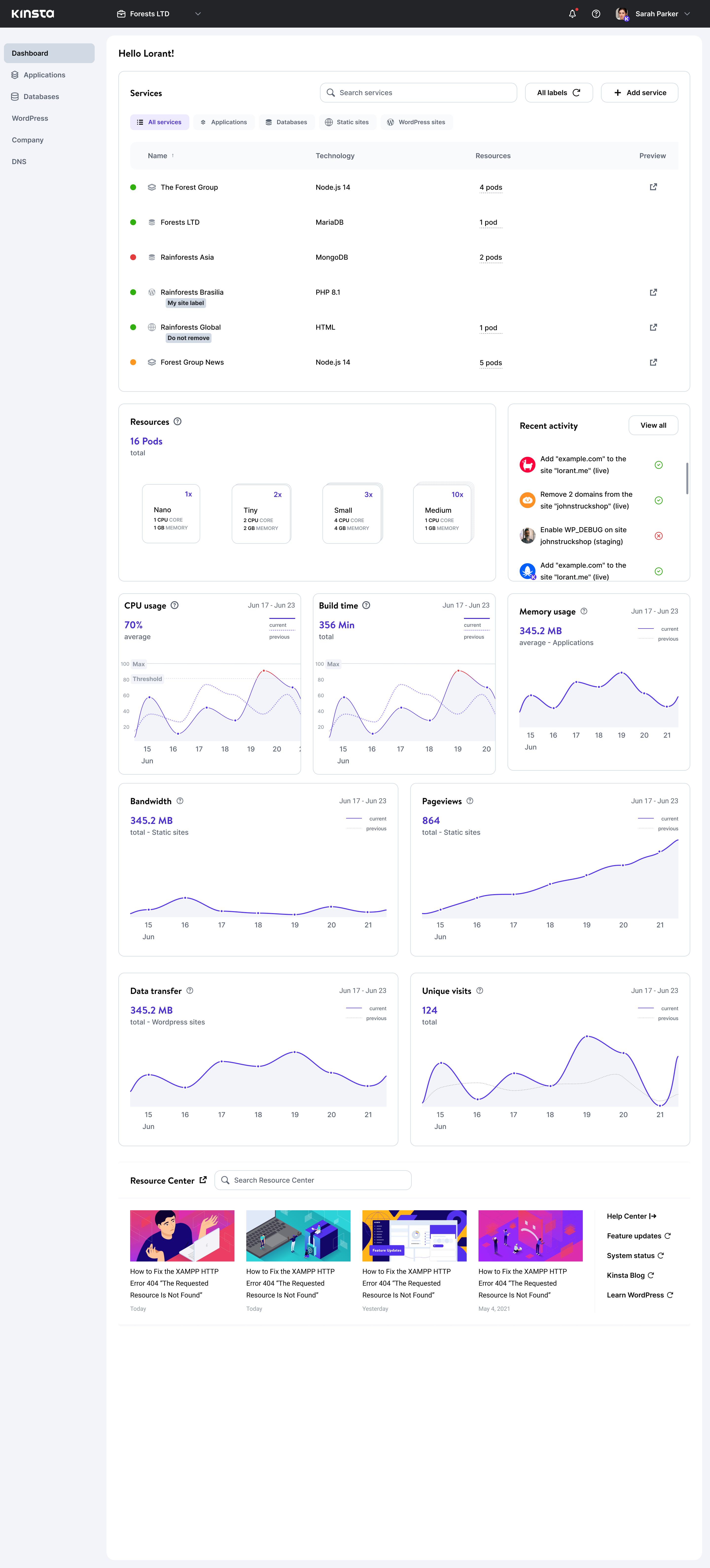Screen dimensions: 710x1568
Task: Select the Medium 10x pod card
Action: [443, 513]
